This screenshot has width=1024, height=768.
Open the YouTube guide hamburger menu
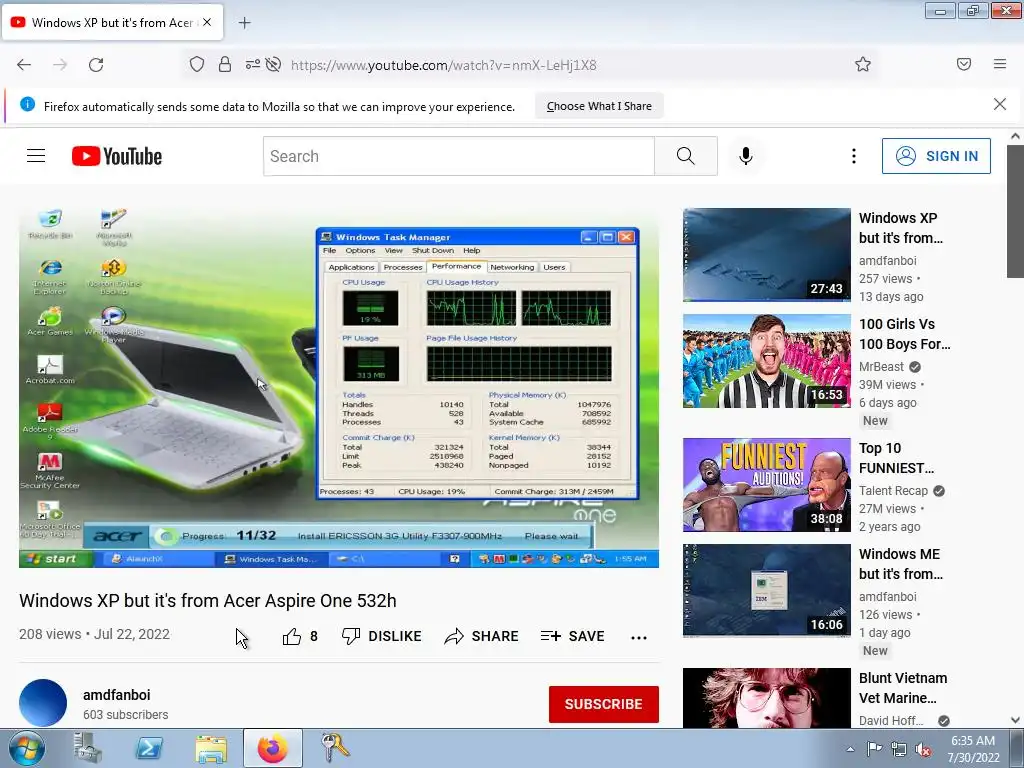36,156
